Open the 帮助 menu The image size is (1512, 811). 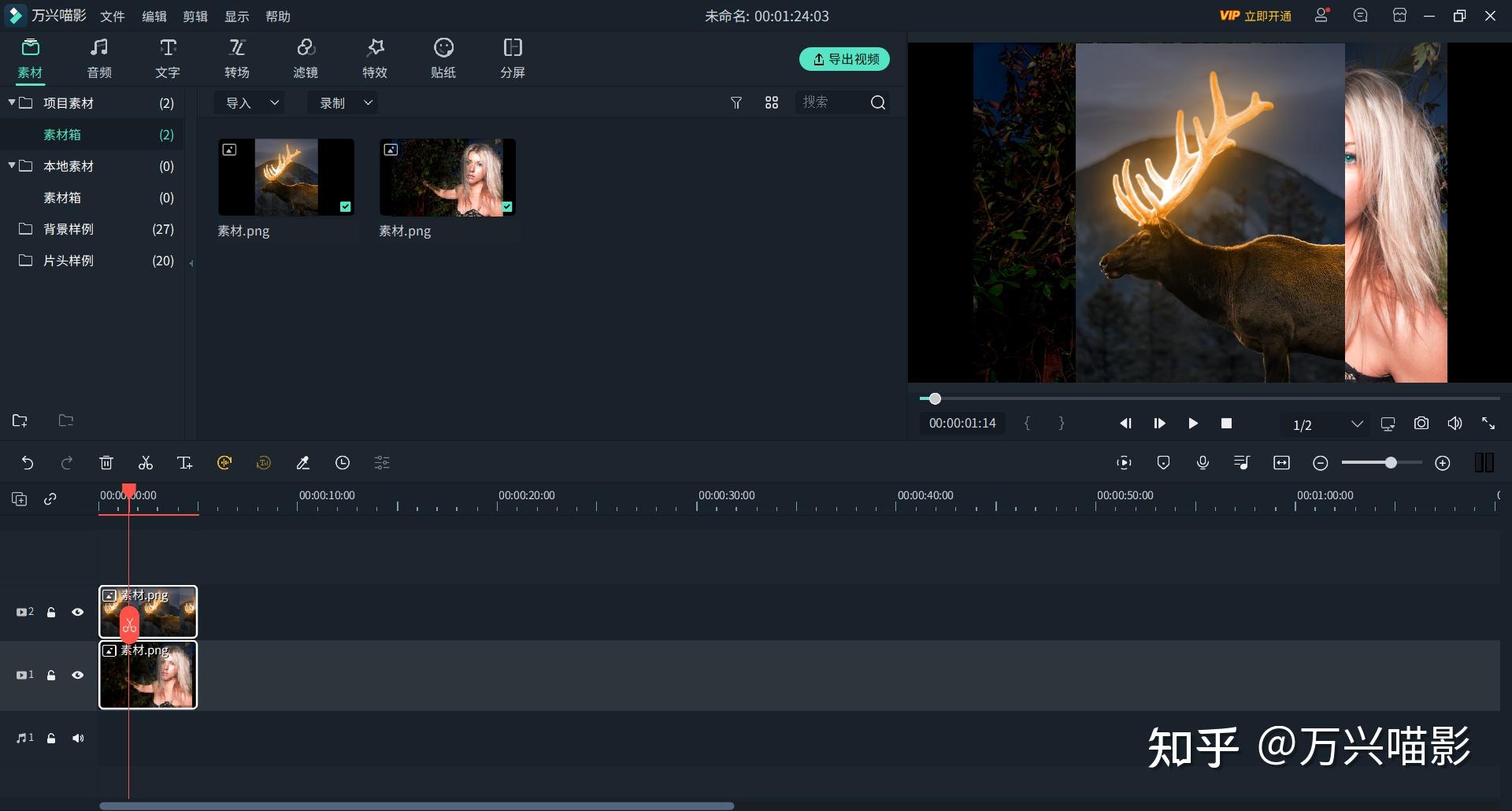(x=278, y=17)
